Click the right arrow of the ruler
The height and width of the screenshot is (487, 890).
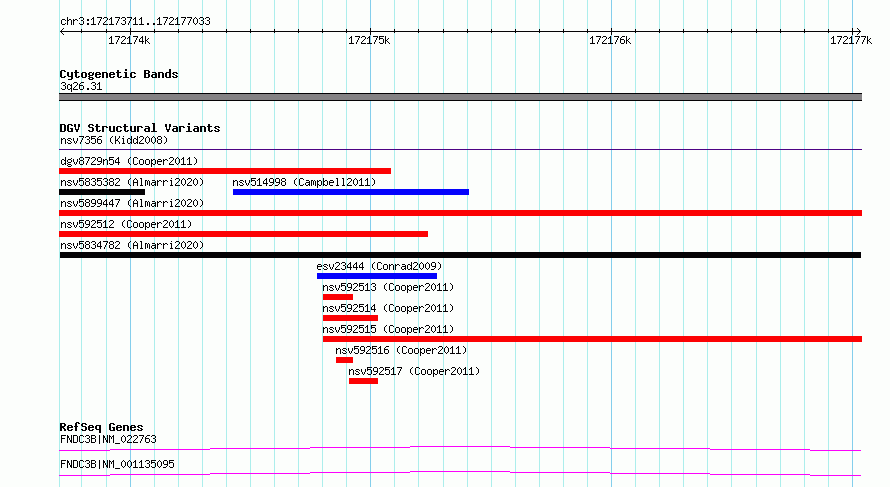click(x=858, y=31)
